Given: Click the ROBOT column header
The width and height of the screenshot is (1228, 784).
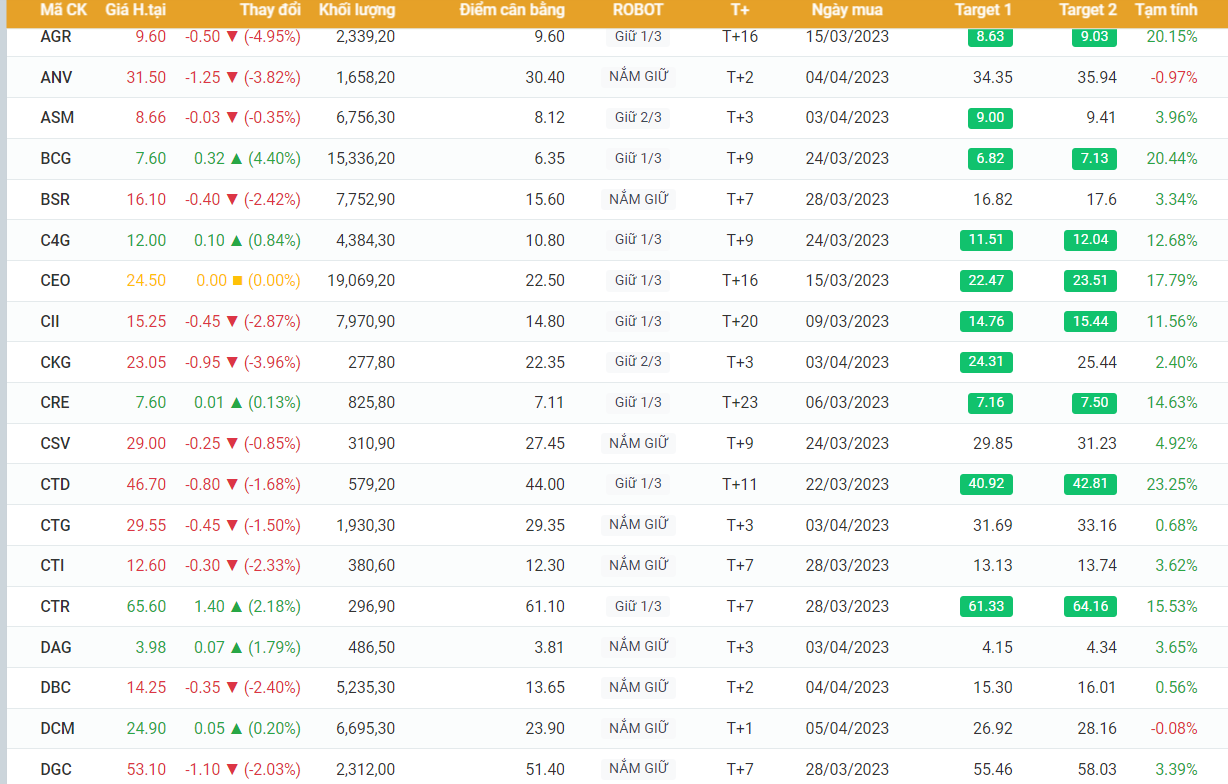Looking at the screenshot, I should (638, 10).
